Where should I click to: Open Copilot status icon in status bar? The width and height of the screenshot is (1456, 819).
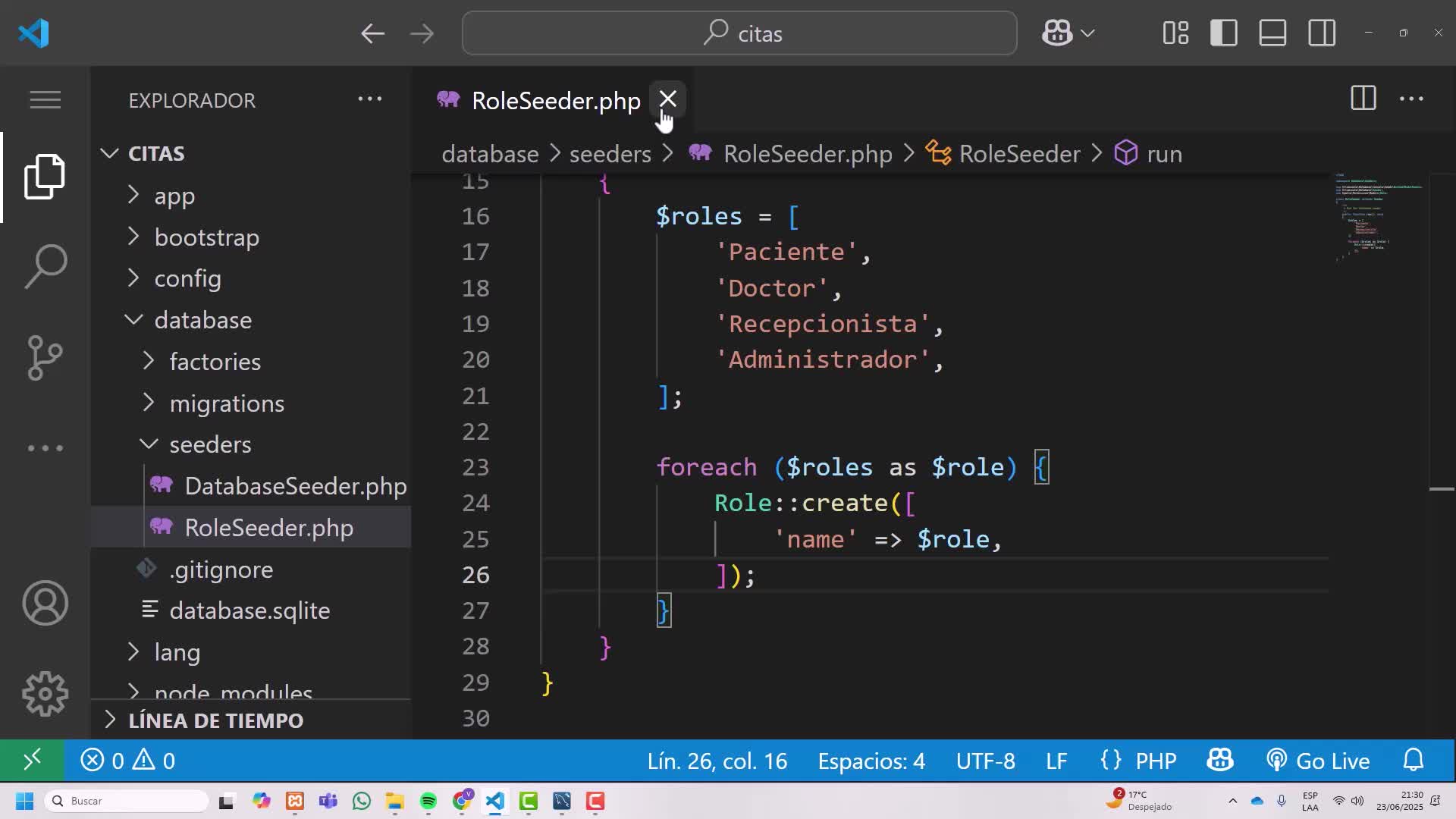point(1220,760)
